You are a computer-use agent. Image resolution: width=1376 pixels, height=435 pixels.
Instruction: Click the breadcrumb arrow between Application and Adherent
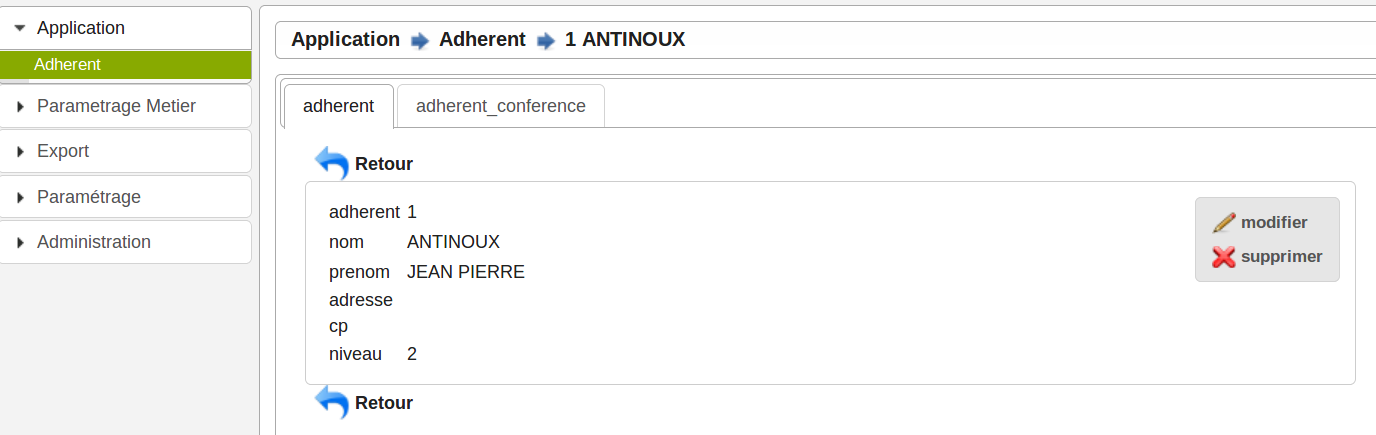tap(419, 41)
